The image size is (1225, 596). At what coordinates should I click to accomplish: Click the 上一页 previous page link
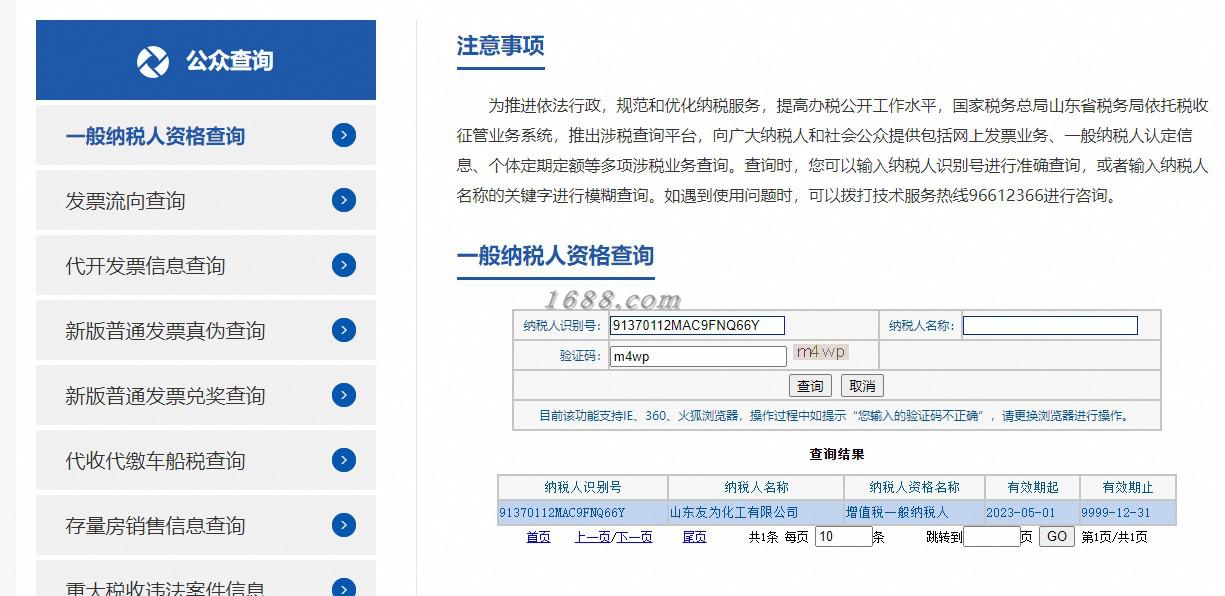[x=593, y=537]
